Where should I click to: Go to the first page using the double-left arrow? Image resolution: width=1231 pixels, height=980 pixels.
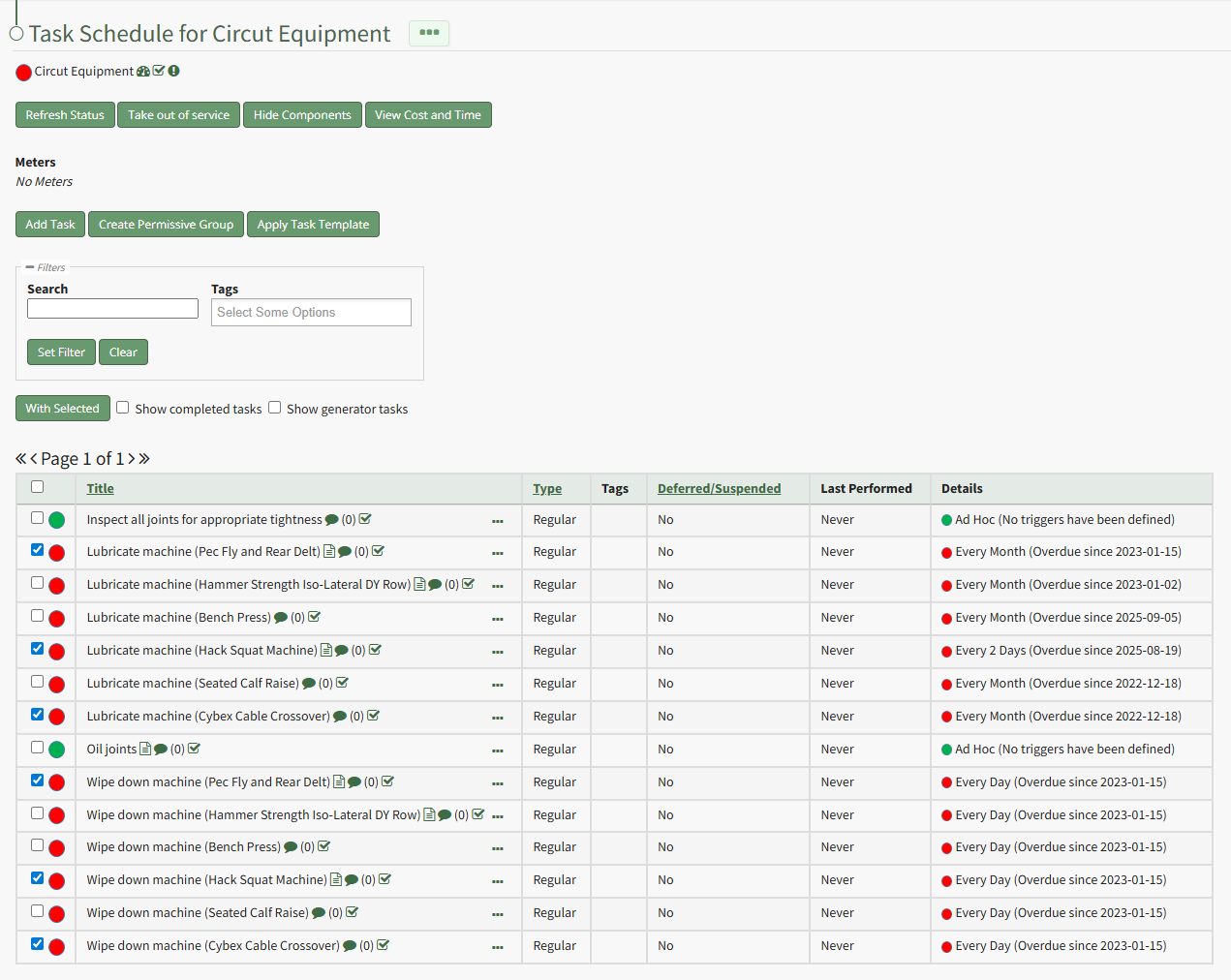[x=20, y=459]
